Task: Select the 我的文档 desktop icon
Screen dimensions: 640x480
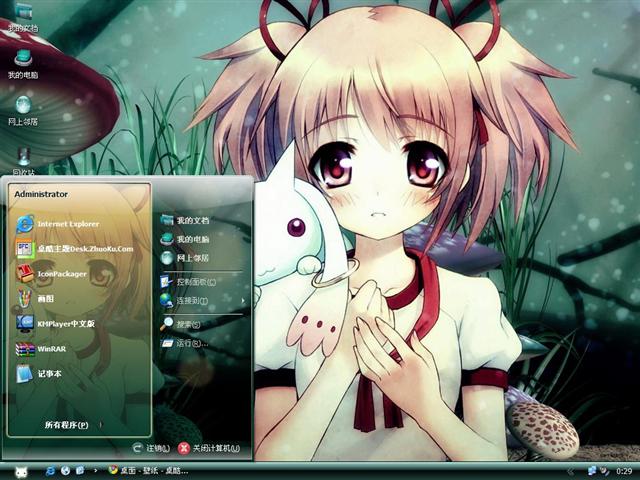Action: [22, 17]
